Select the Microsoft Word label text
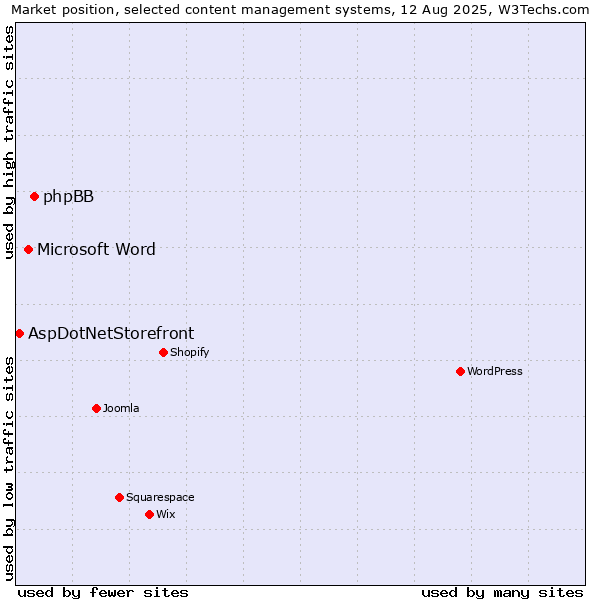 pyautogui.click(x=96, y=249)
